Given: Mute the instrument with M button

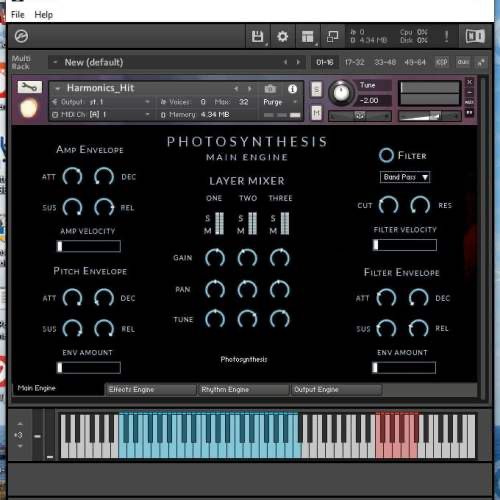Looking at the screenshot, I should pyautogui.click(x=316, y=113).
